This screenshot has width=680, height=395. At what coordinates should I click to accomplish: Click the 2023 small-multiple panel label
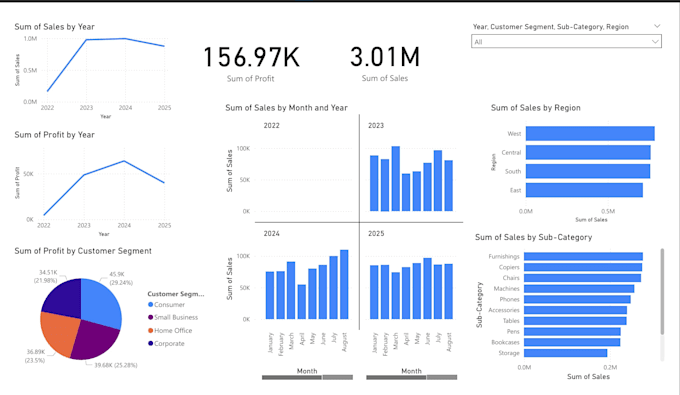click(376, 126)
